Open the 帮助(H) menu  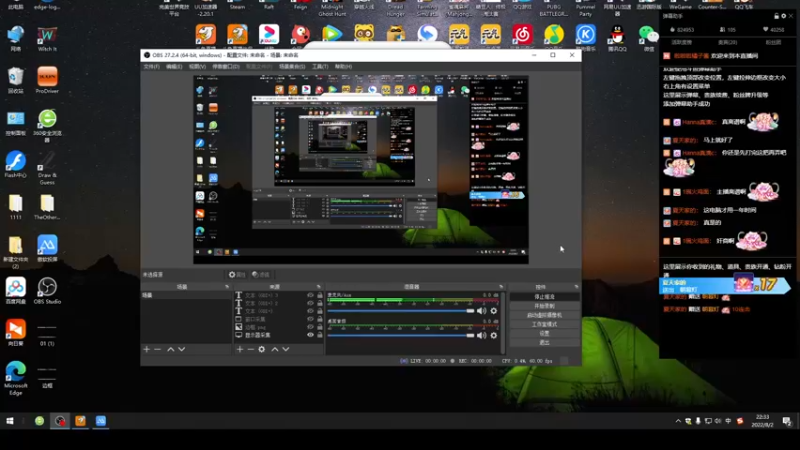point(343,66)
